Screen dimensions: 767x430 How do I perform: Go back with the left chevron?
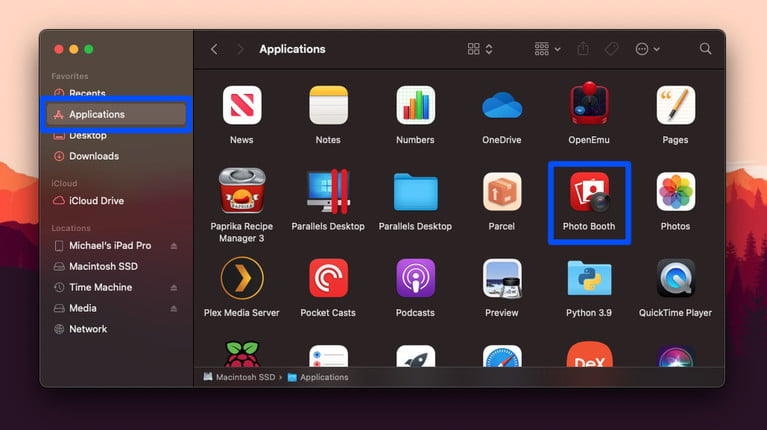(x=214, y=49)
